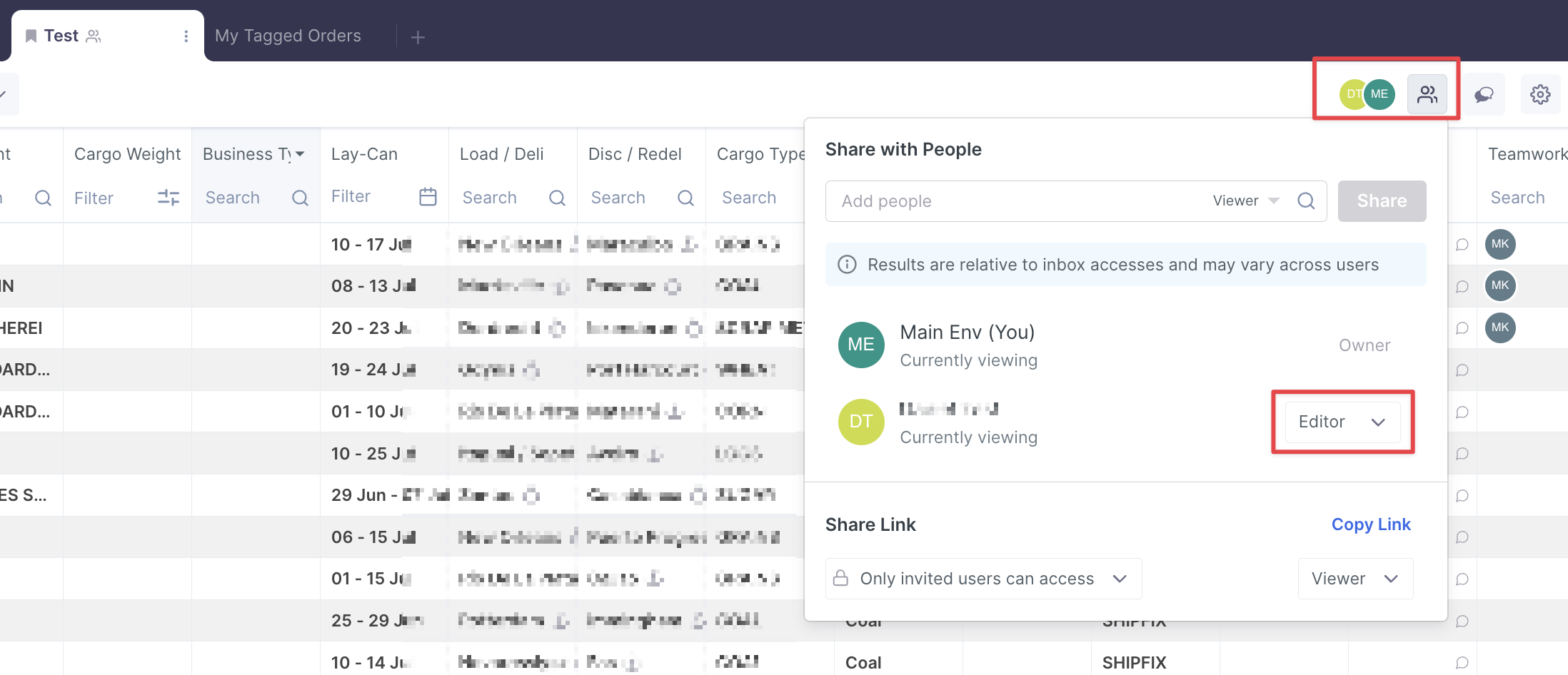
Task: Open the Business Type column dropdown arrow
Action: click(x=301, y=154)
